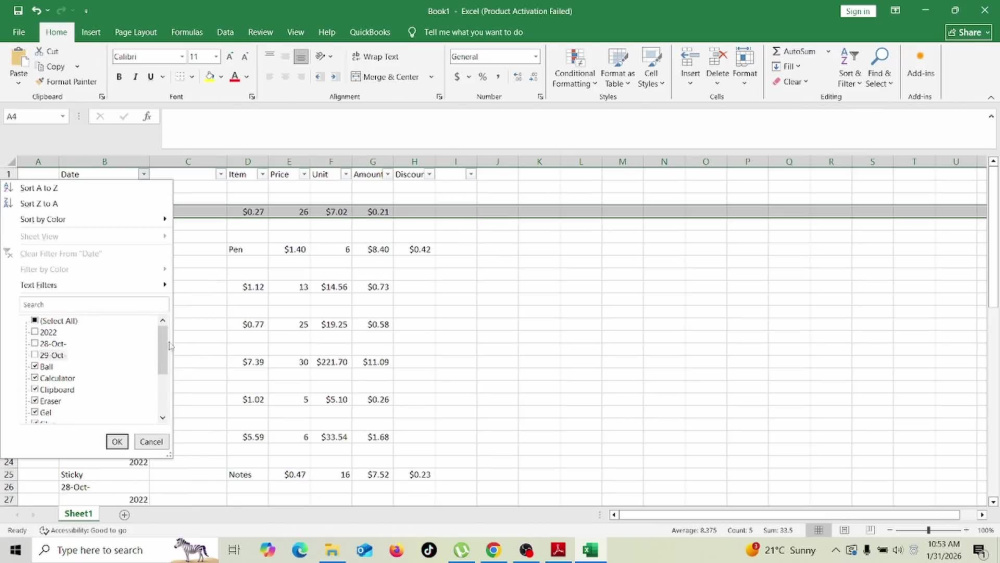Open Format as Table
Image resolution: width=1000 pixels, height=563 pixels.
pos(617,68)
